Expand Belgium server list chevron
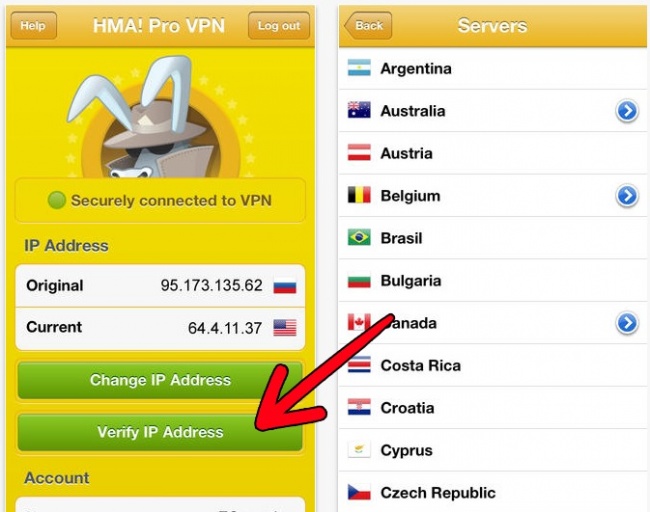Image resolution: width=650 pixels, height=512 pixels. click(627, 195)
